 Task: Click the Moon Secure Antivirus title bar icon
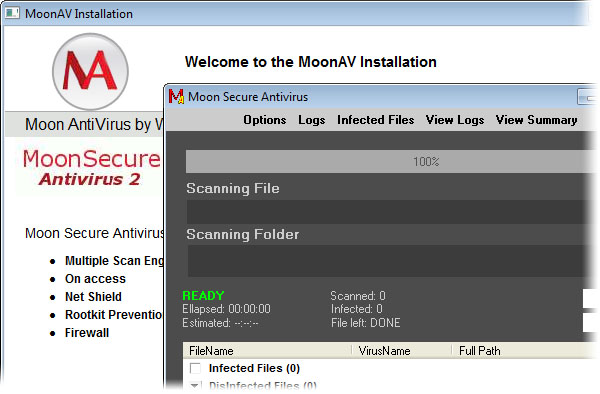[176, 96]
